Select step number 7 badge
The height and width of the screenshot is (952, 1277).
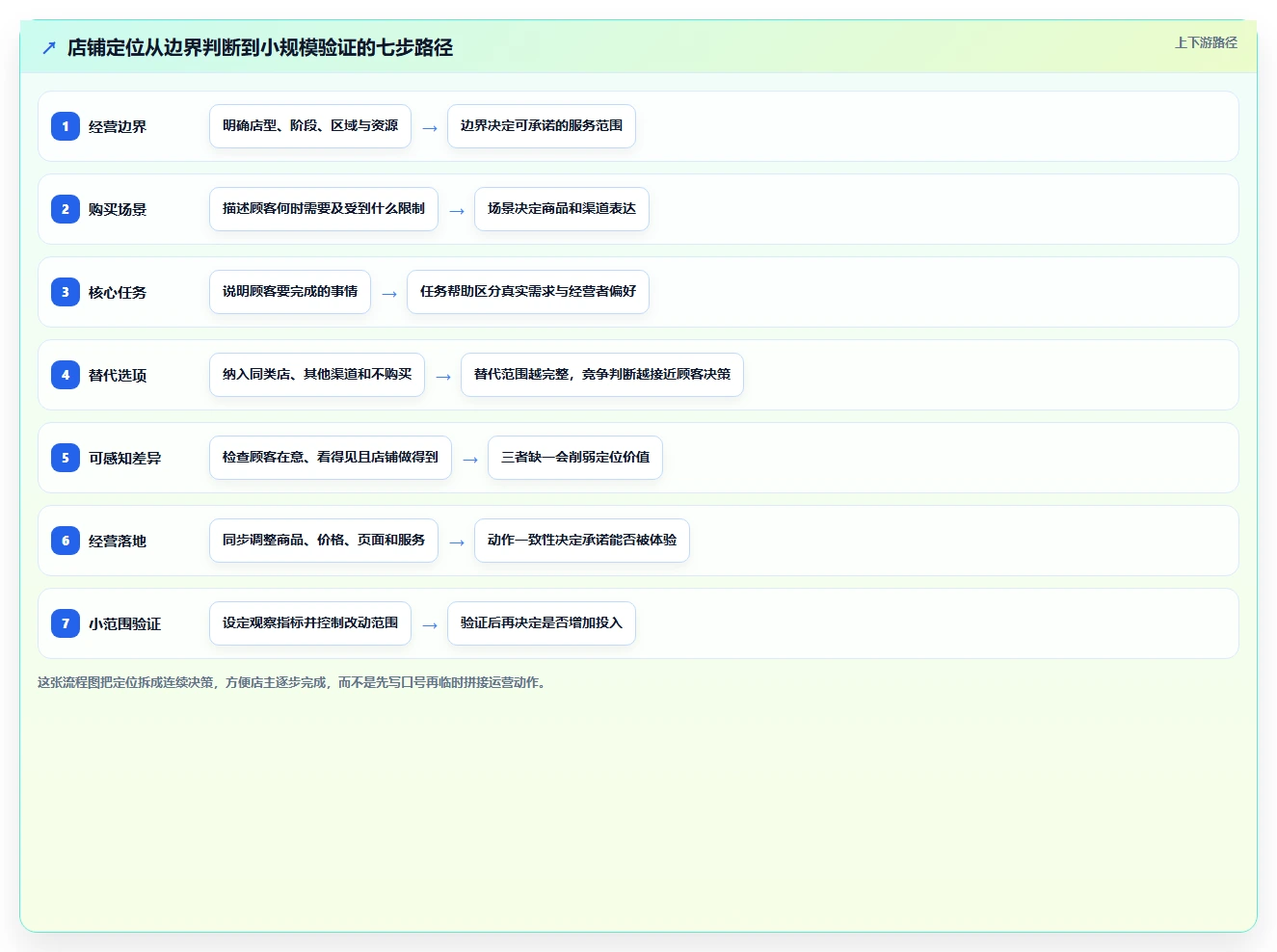[x=66, y=623]
